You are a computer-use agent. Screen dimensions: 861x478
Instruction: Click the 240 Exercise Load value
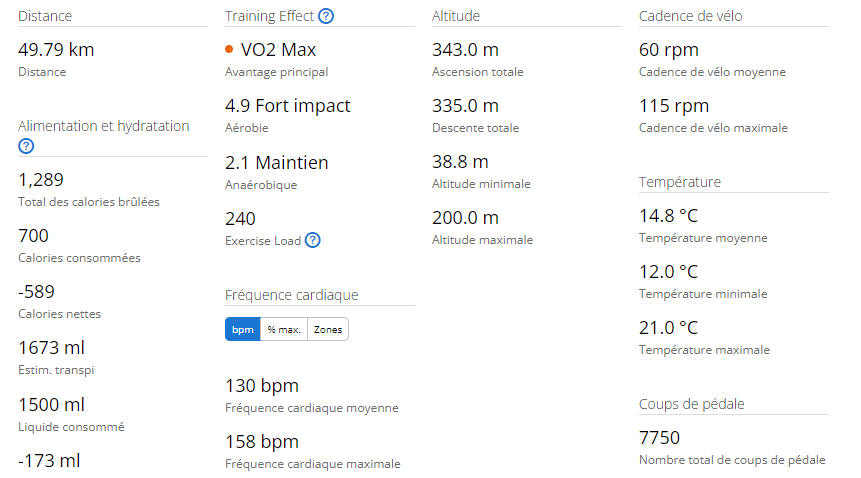(241, 219)
